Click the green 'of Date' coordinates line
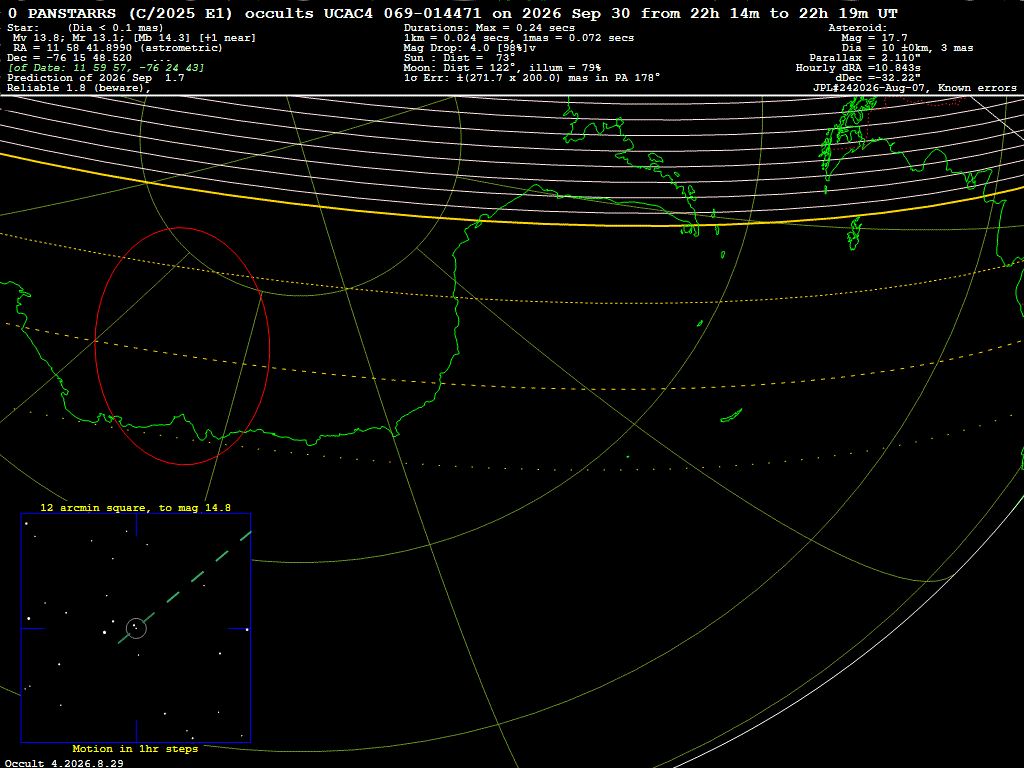The image size is (1024, 768). [x=106, y=68]
